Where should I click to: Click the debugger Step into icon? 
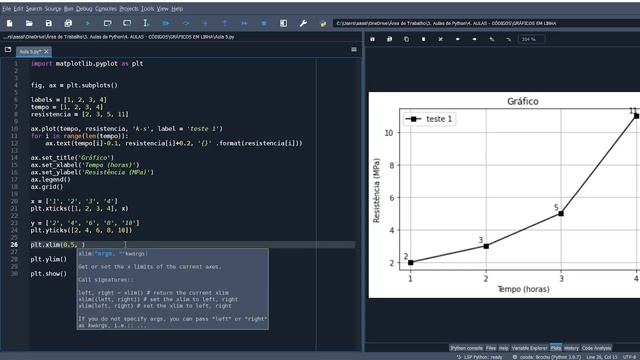click(x=205, y=24)
